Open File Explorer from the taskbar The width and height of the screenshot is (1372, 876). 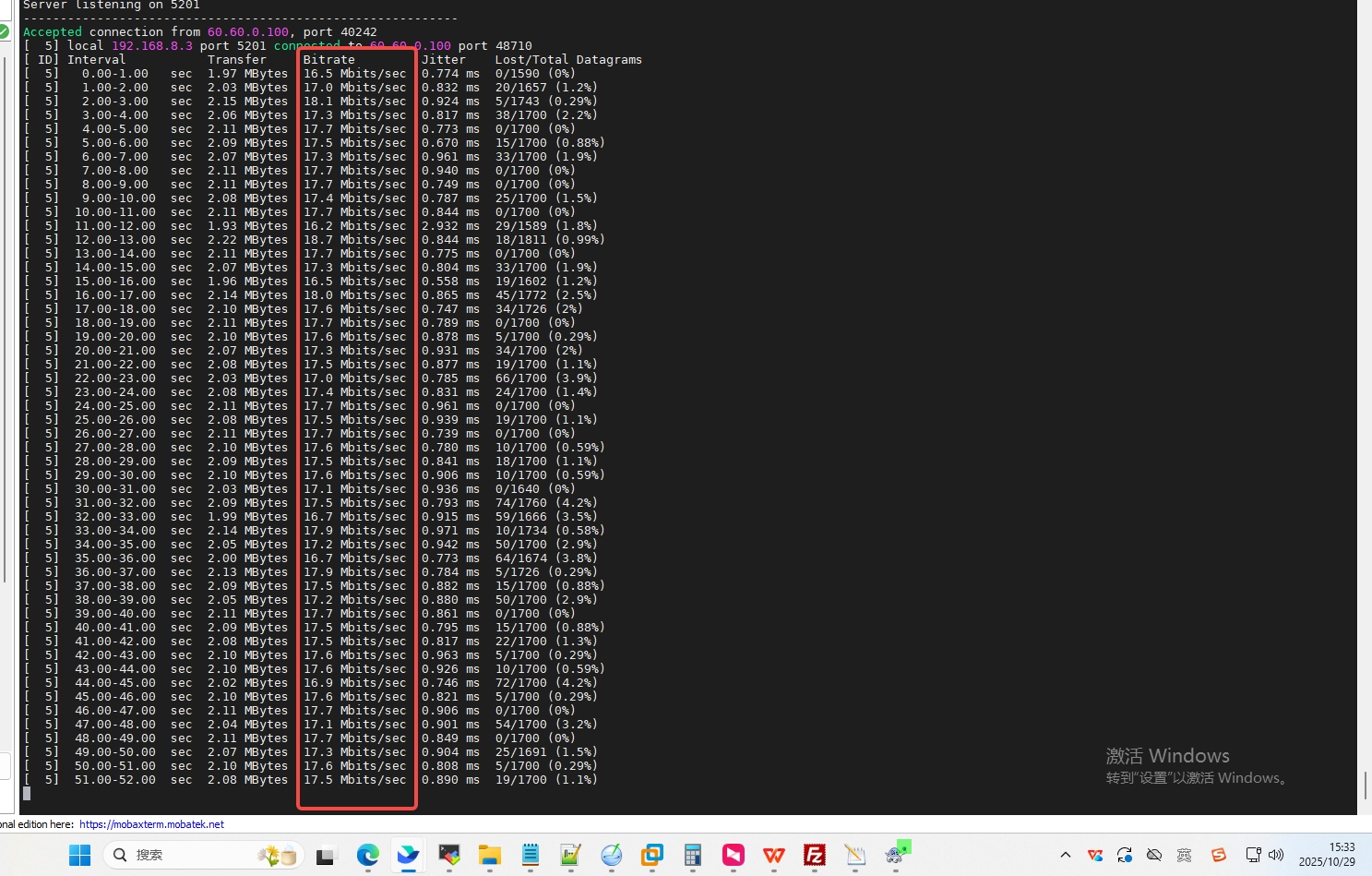[x=489, y=856]
